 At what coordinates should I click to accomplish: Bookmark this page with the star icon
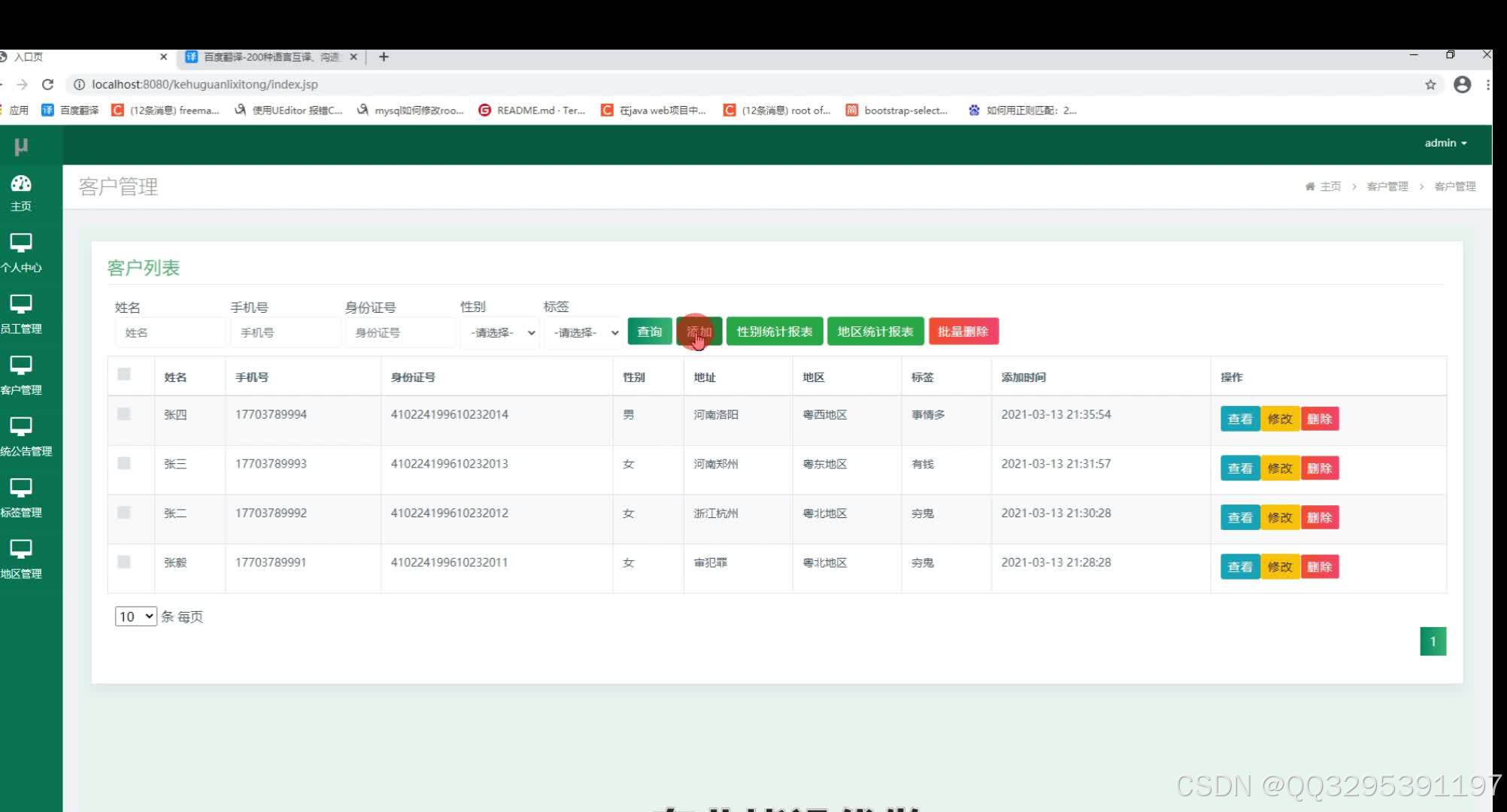coord(1430,85)
